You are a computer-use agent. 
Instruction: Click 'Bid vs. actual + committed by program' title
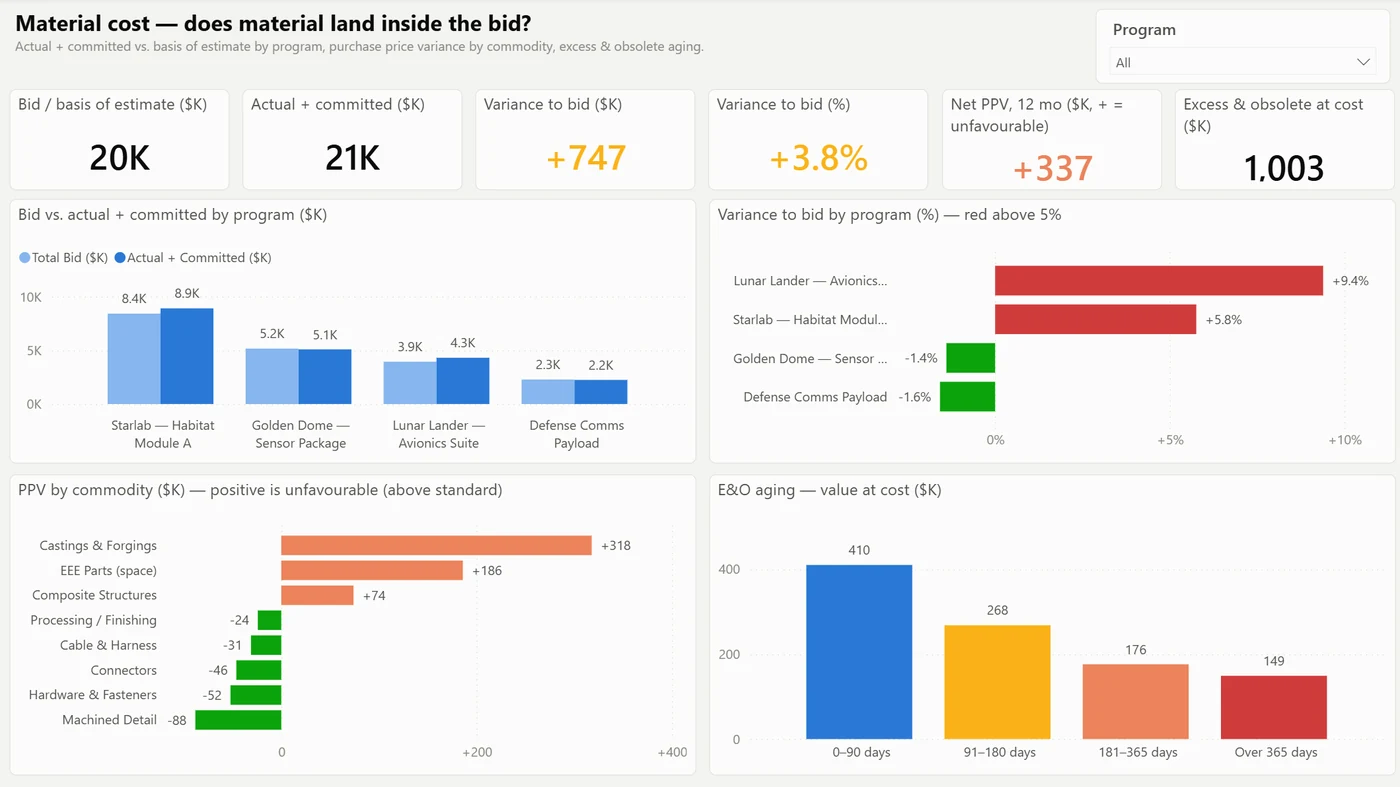click(x=172, y=215)
